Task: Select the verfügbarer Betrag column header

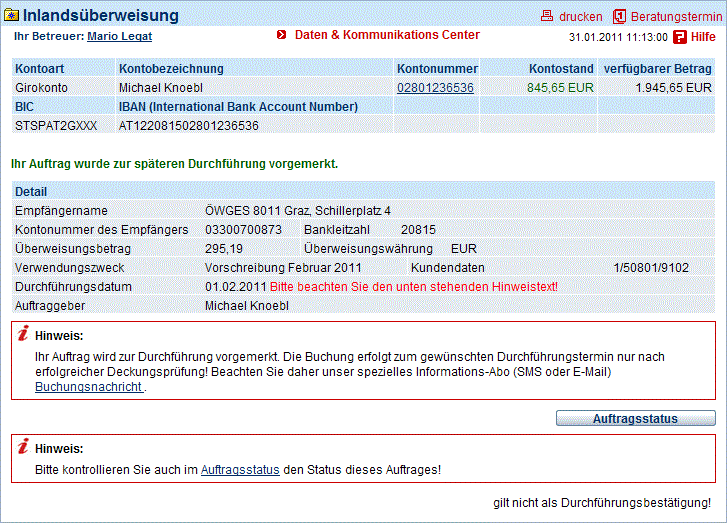Action: tap(657, 69)
